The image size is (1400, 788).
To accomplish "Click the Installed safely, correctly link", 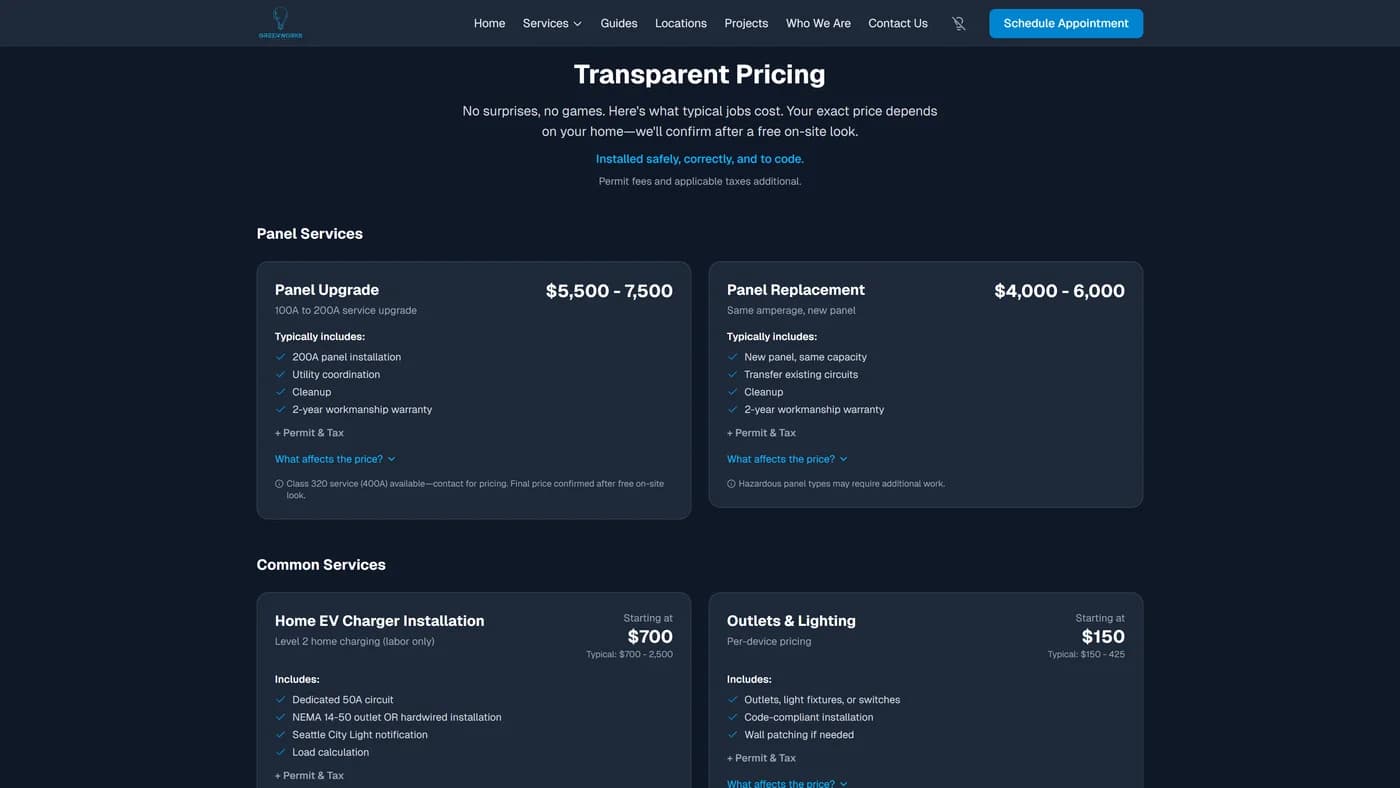I will click(698, 158).
